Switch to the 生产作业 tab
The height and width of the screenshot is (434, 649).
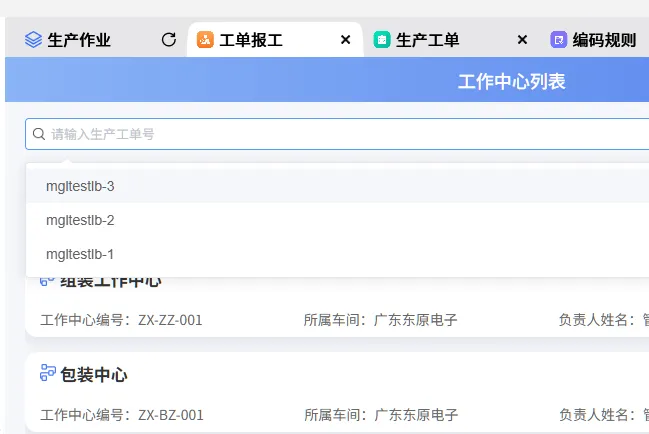(x=79, y=40)
